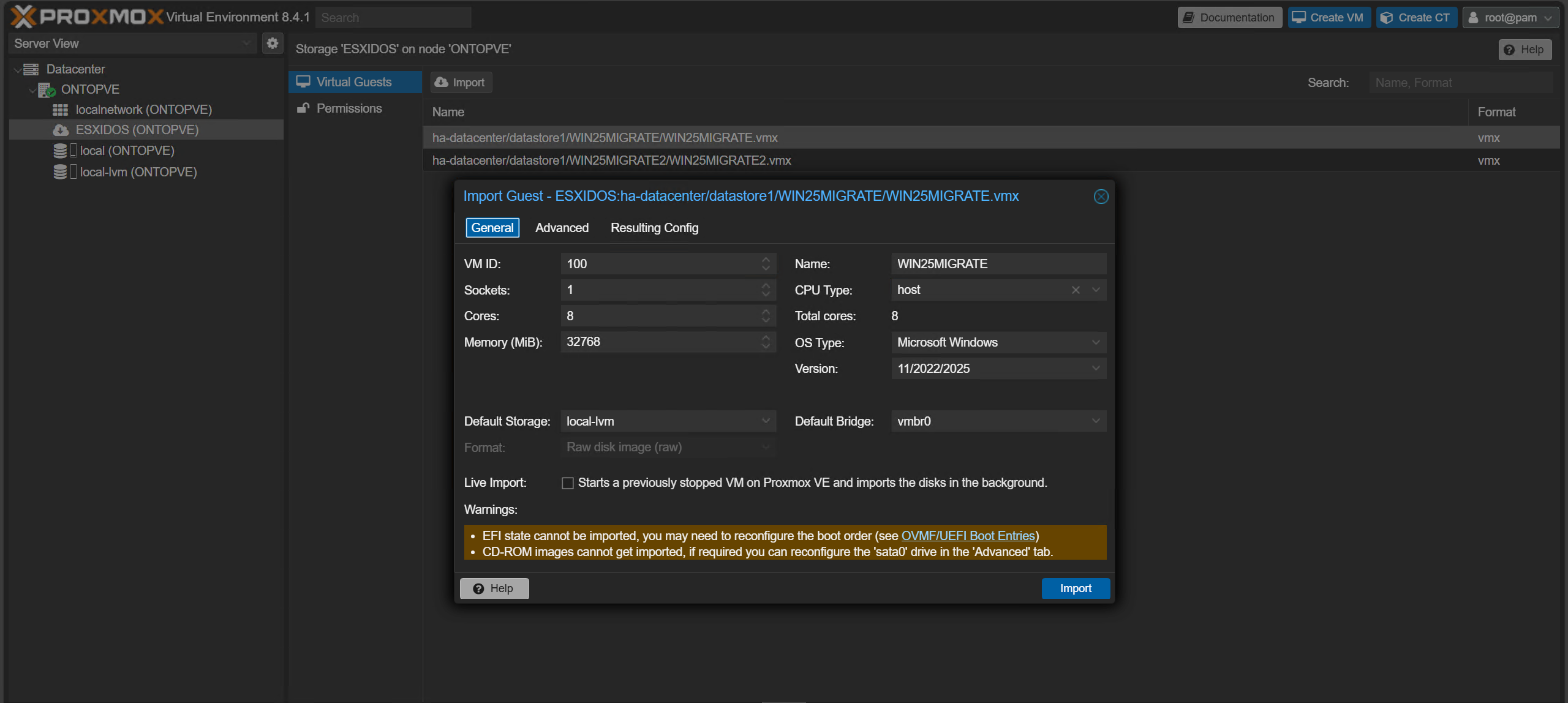Click the blue Import button
This screenshot has width=1568, height=703.
coord(1076,588)
